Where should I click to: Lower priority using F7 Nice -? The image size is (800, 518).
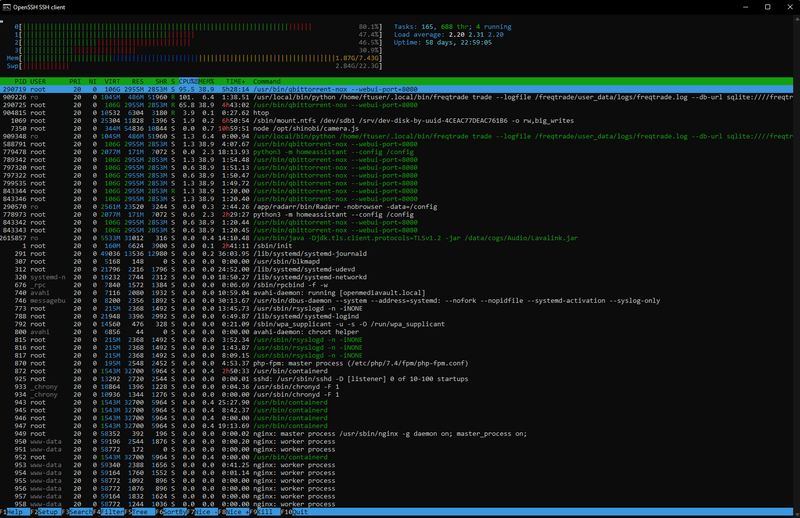pyautogui.click(x=203, y=512)
